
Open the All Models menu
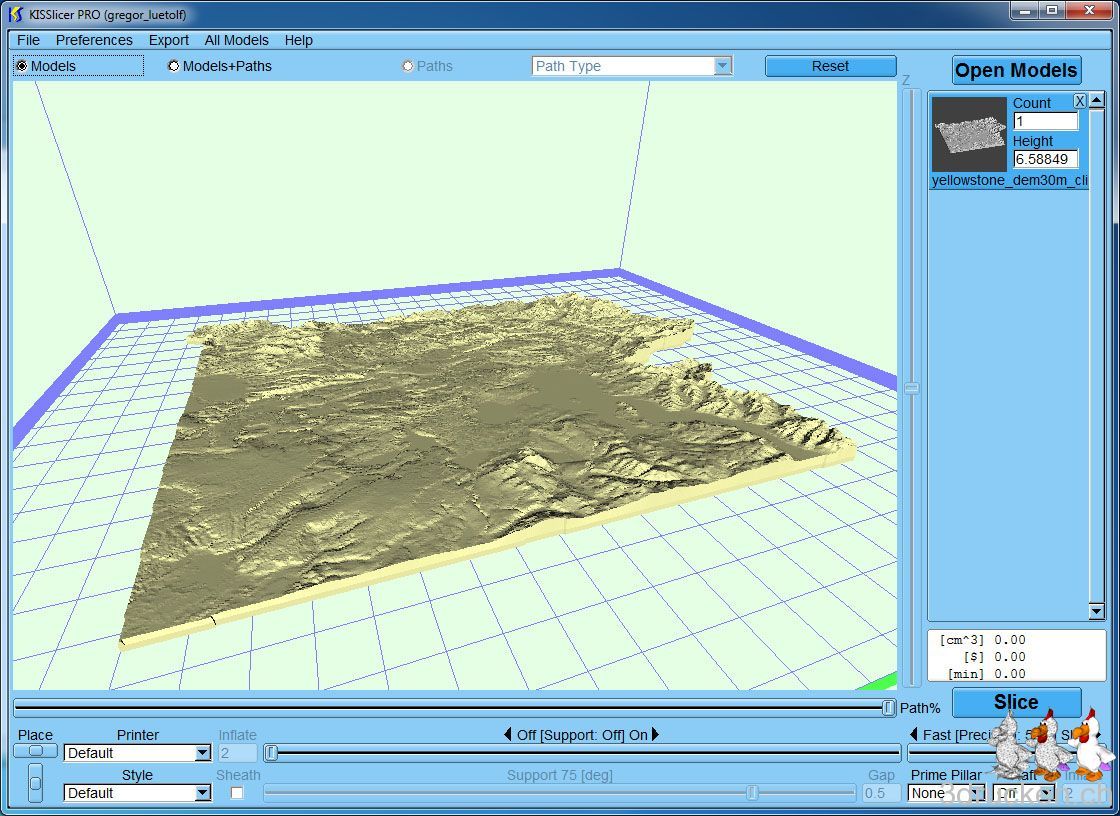point(236,40)
